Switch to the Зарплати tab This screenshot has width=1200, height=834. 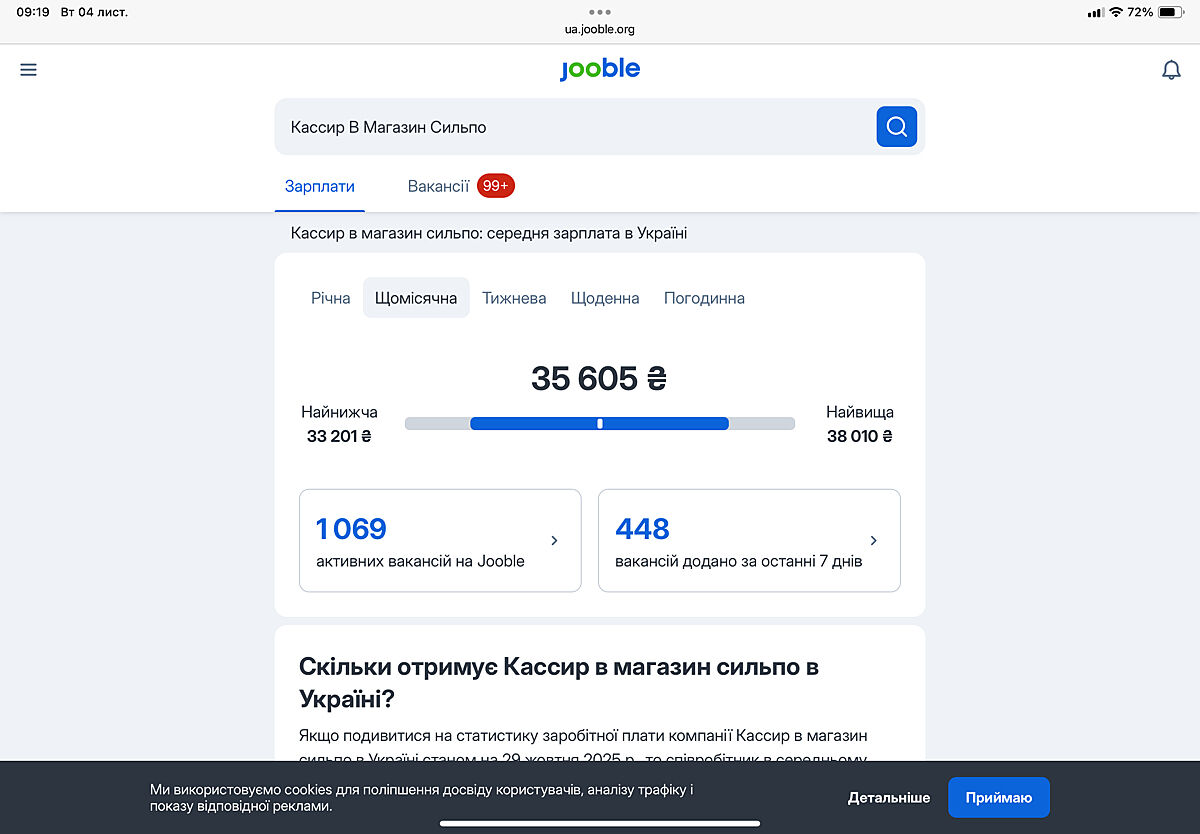click(x=319, y=186)
